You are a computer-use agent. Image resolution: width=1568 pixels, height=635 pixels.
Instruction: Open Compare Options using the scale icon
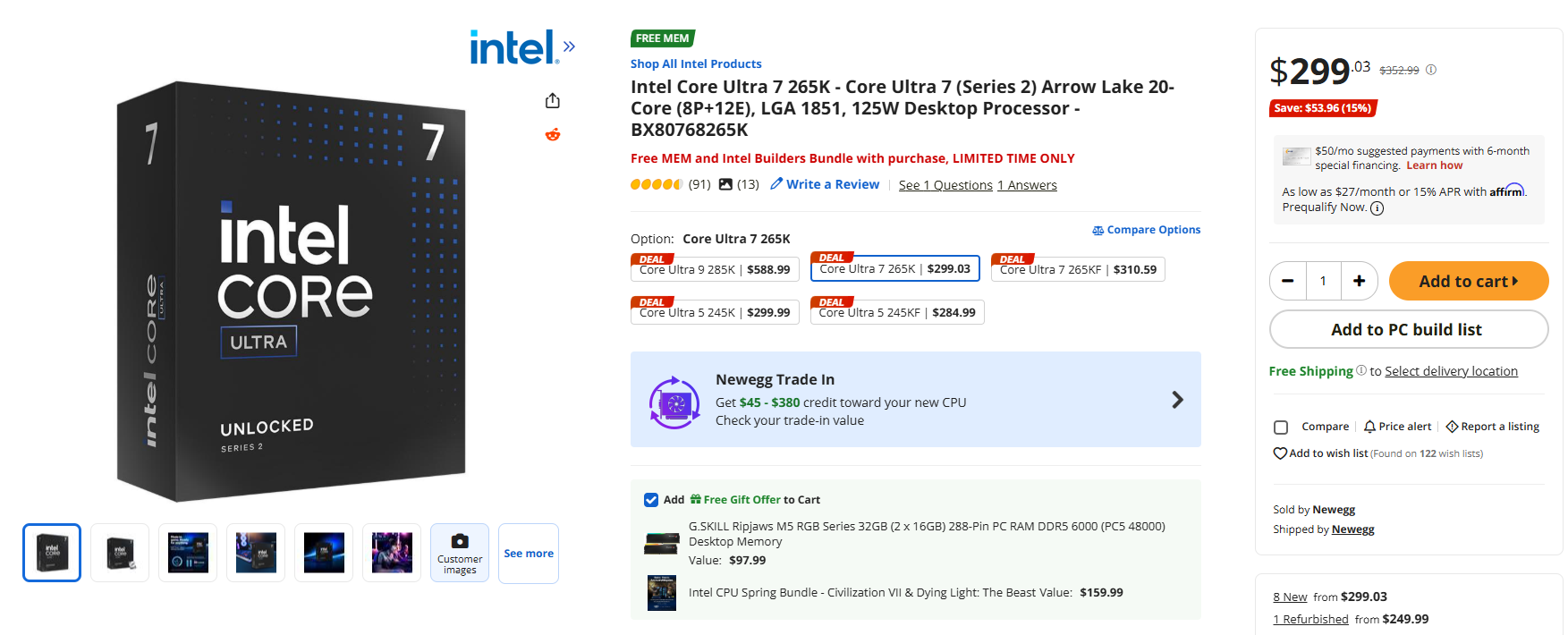pos(1097,230)
